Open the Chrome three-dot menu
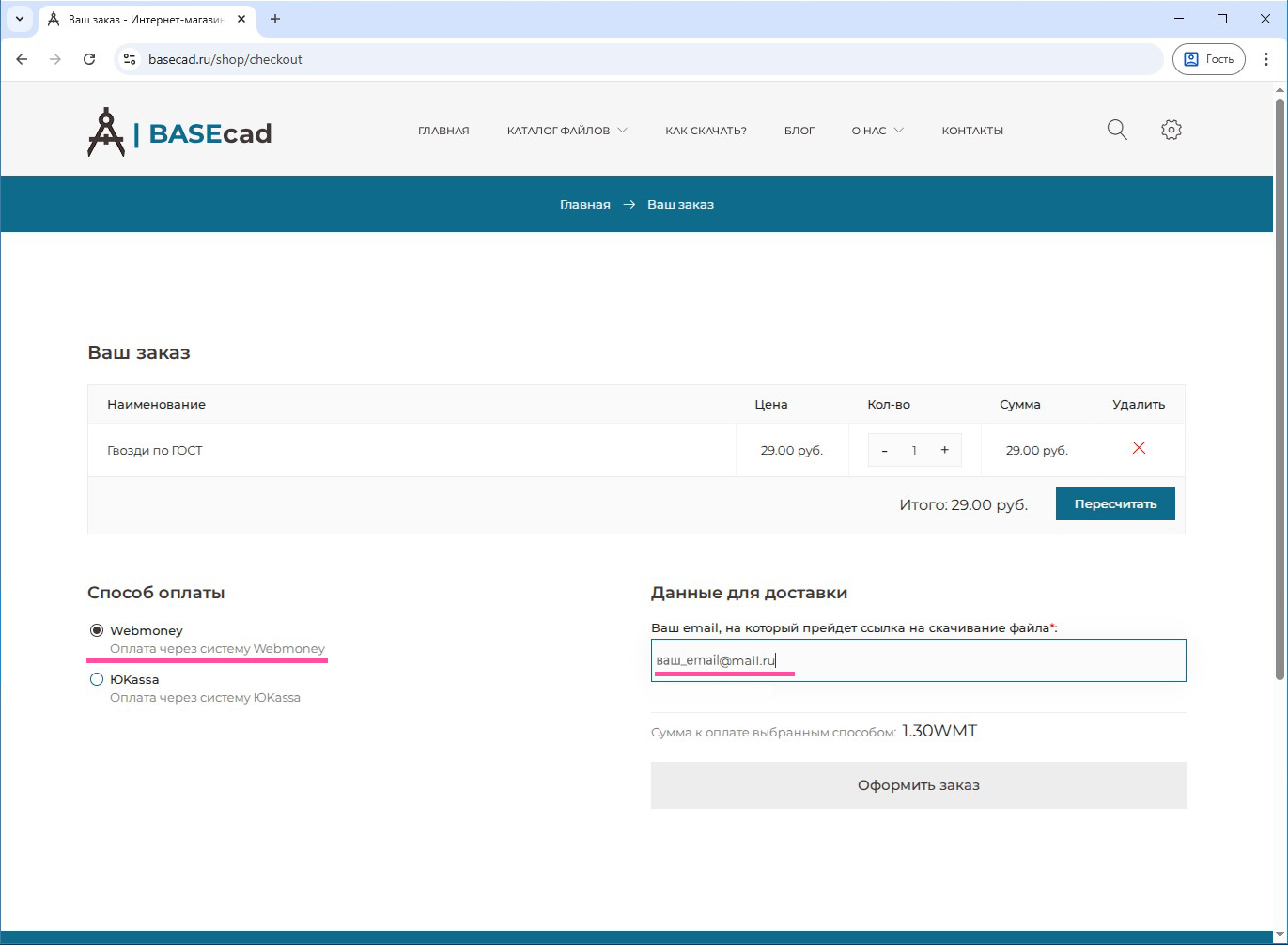This screenshot has height=945, width=1288. click(x=1265, y=59)
